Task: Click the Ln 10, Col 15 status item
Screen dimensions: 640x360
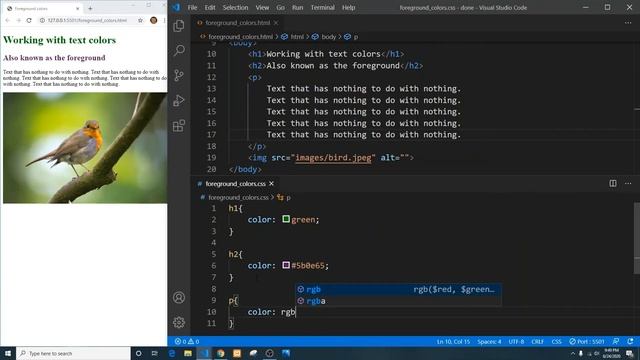Action: click(453, 341)
